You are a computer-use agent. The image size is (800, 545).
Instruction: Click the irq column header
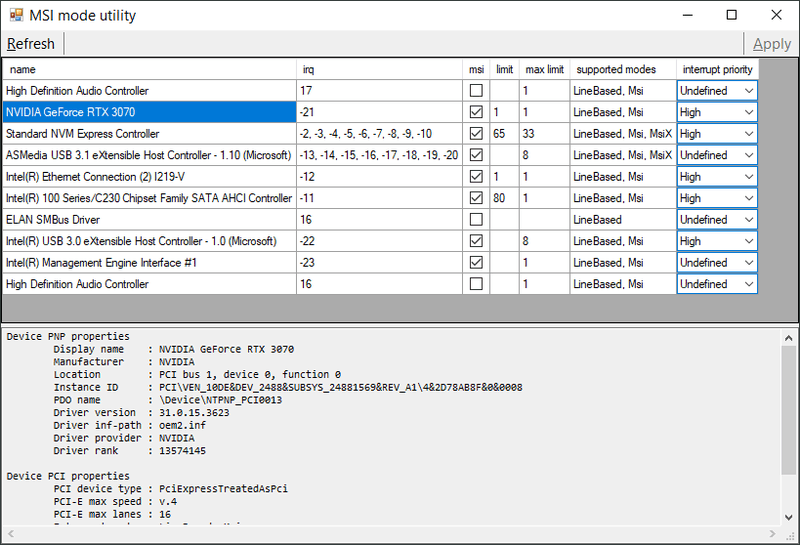pyautogui.click(x=379, y=69)
